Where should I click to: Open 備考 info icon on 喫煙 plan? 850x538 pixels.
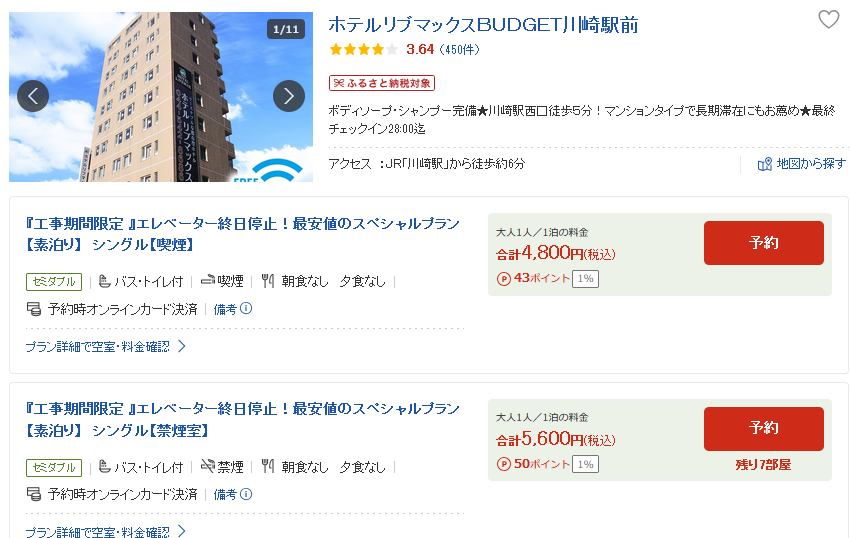pos(246,309)
